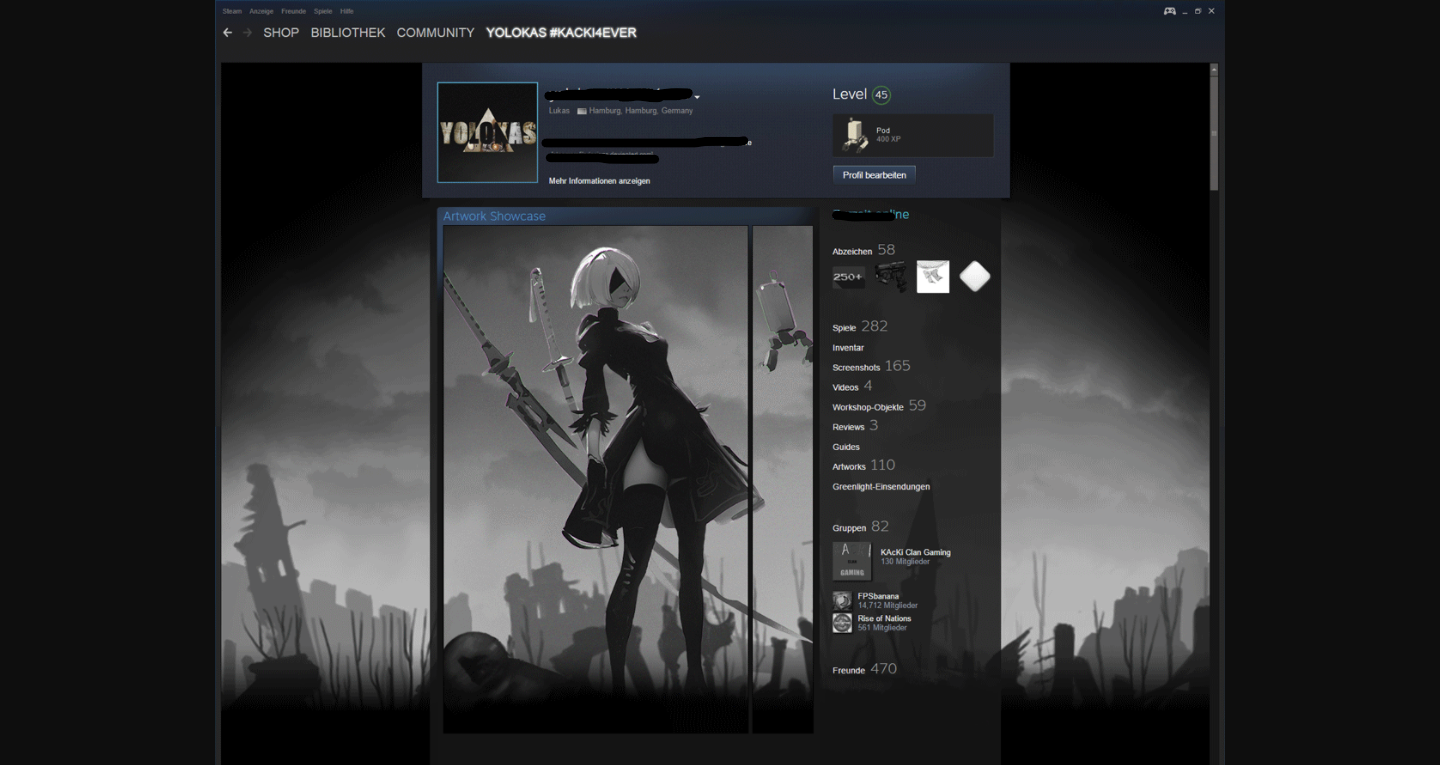Image resolution: width=1440 pixels, height=765 pixels.
Task: Open Reviews 3 link
Action: 855,426
